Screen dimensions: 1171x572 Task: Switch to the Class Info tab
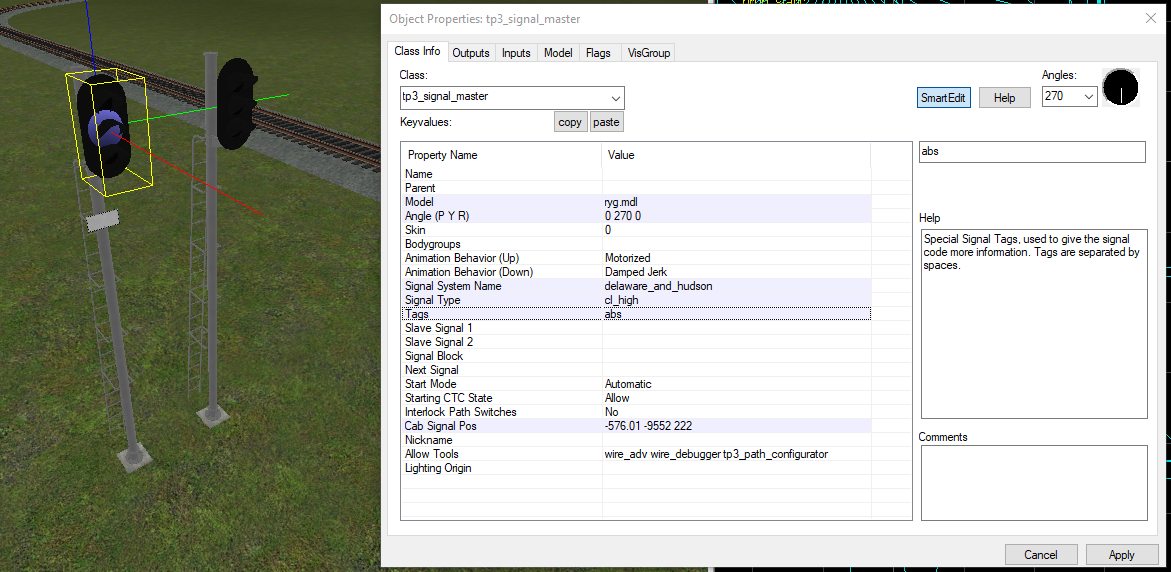[x=417, y=52]
